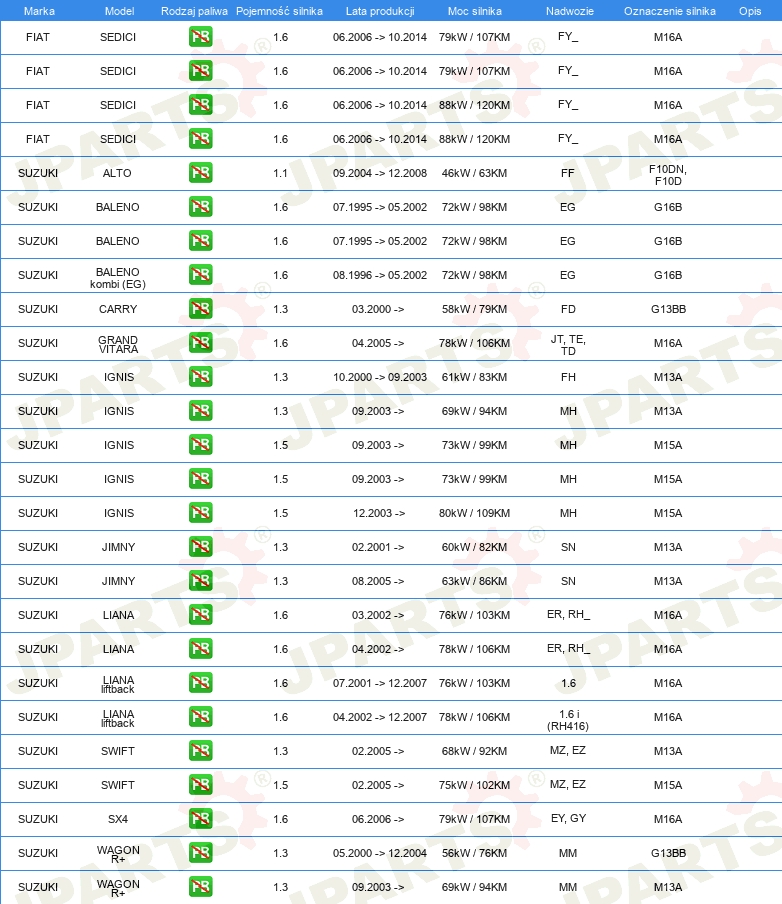Click the 'F10DN, F10D' engine code cell
782x904 pixels.
[x=668, y=175]
